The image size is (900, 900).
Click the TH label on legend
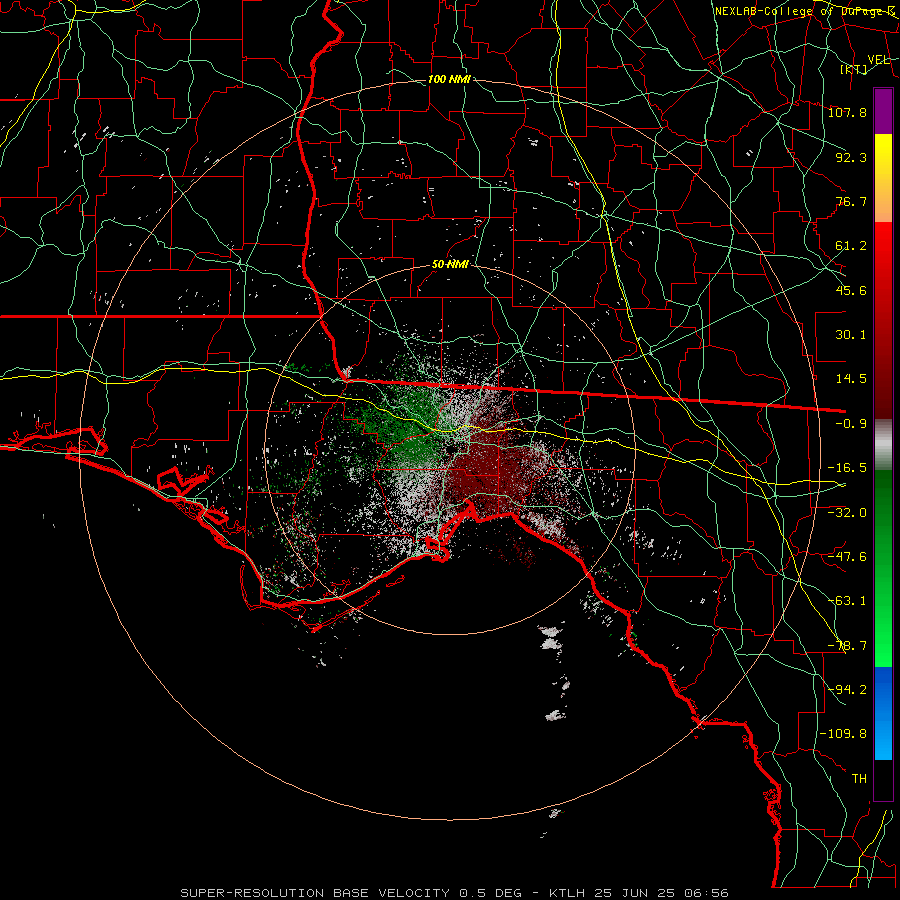click(x=859, y=779)
